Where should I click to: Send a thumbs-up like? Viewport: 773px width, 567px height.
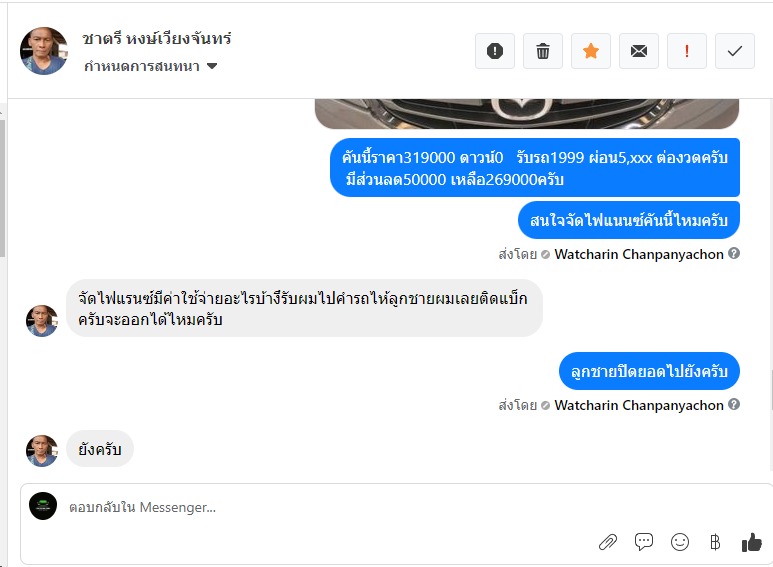[x=752, y=542]
